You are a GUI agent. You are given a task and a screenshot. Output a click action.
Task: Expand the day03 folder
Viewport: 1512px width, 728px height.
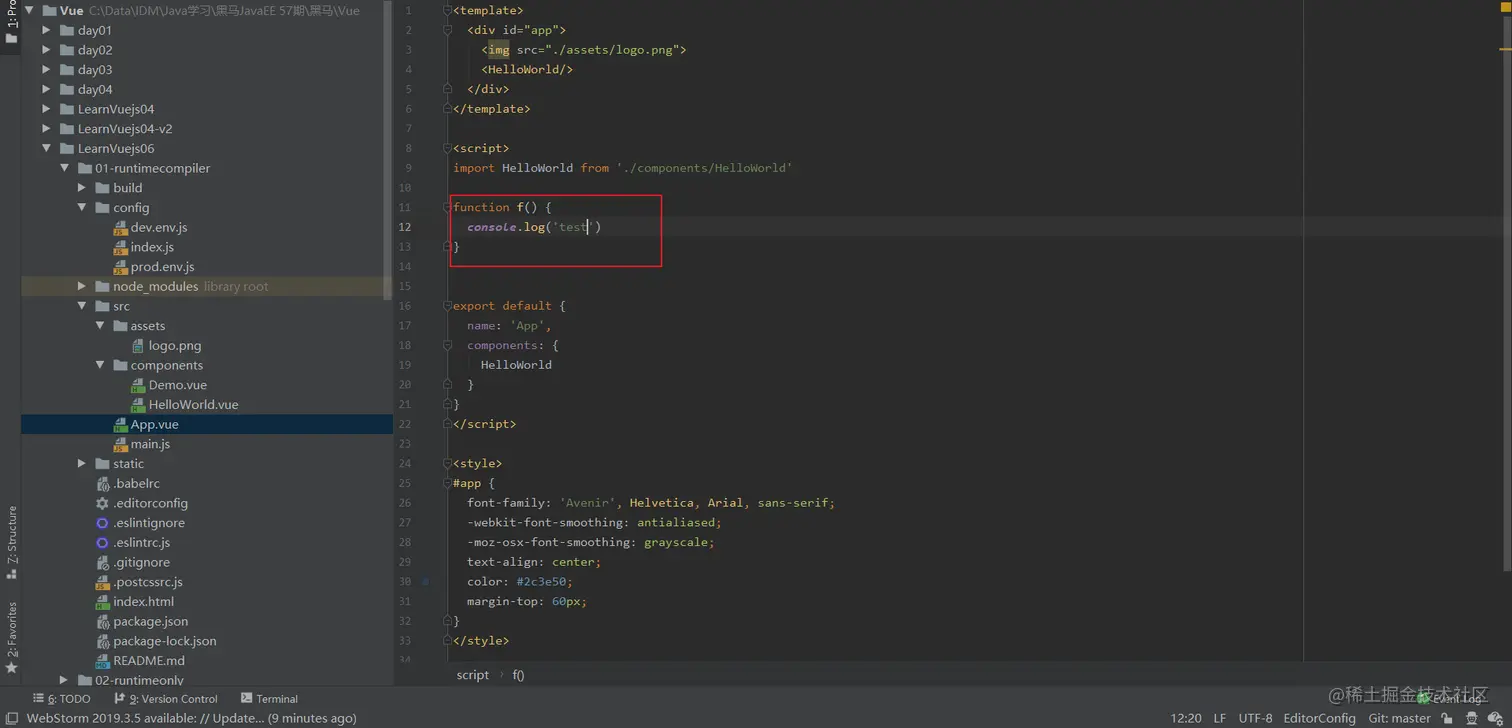coord(46,70)
